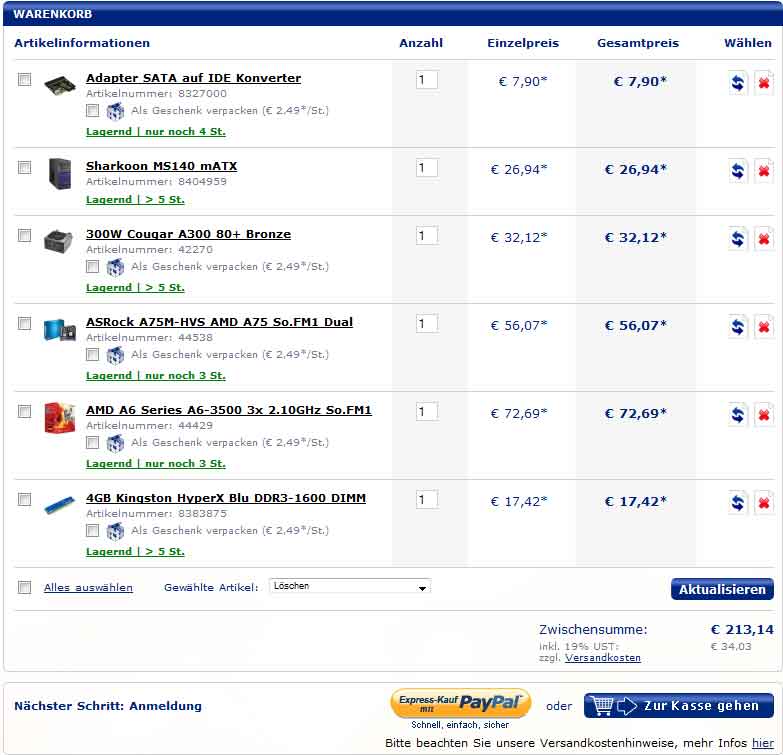Open Cougar A300 power supply thumbnail
783x755 pixels.
click(58, 241)
